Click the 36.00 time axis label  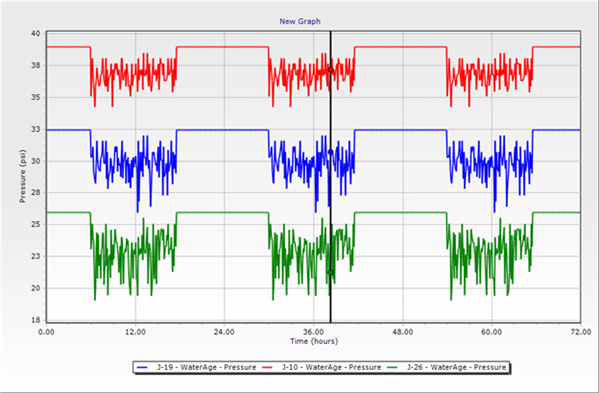tap(313, 332)
